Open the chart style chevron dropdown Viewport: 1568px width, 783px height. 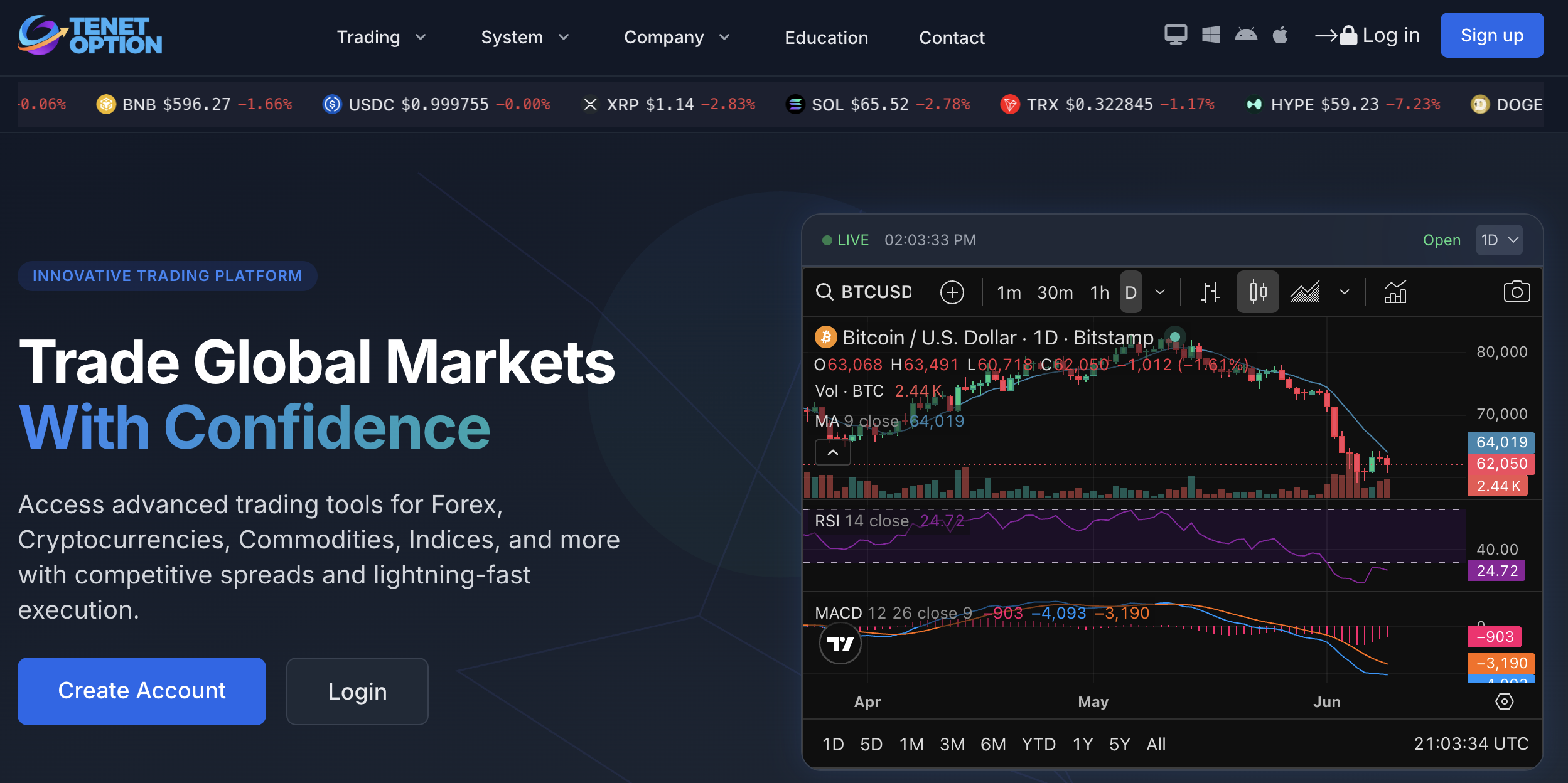(x=1344, y=292)
